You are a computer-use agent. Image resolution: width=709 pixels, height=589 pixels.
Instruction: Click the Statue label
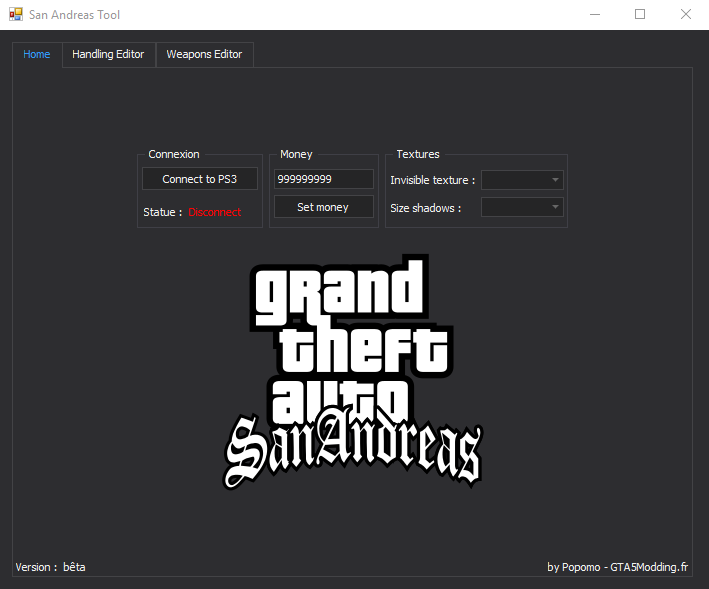click(x=162, y=212)
